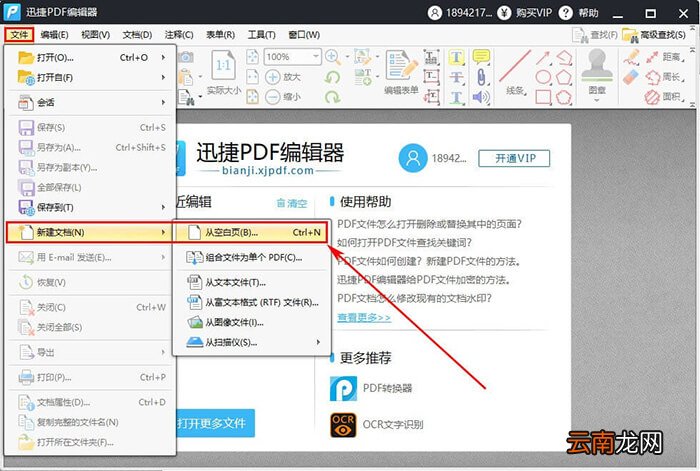The image size is (700, 471).
Task: Select the 面积 area measuring tool
Action: [x=665, y=97]
